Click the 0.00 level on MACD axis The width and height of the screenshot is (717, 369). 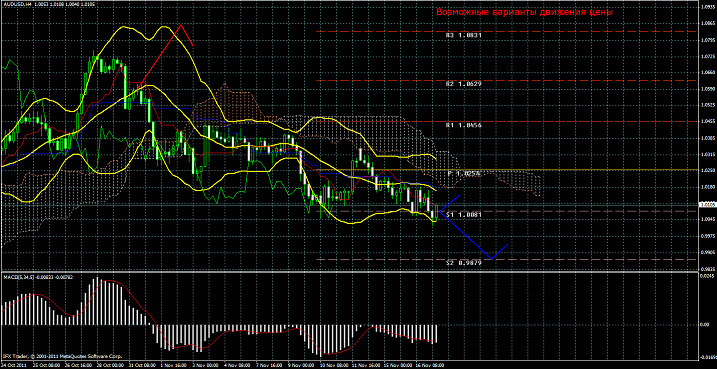(x=707, y=324)
